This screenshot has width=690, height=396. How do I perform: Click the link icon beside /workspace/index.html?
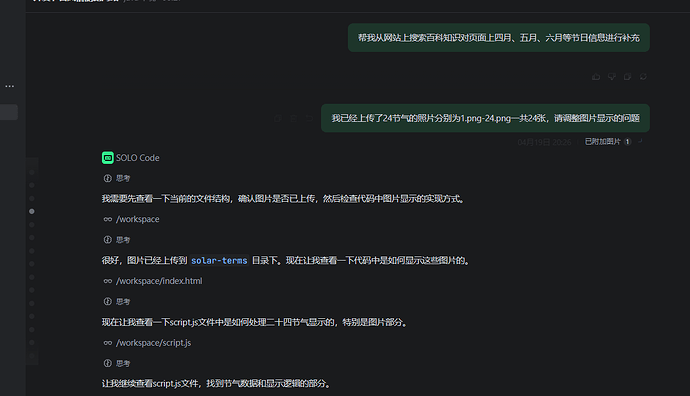point(108,281)
